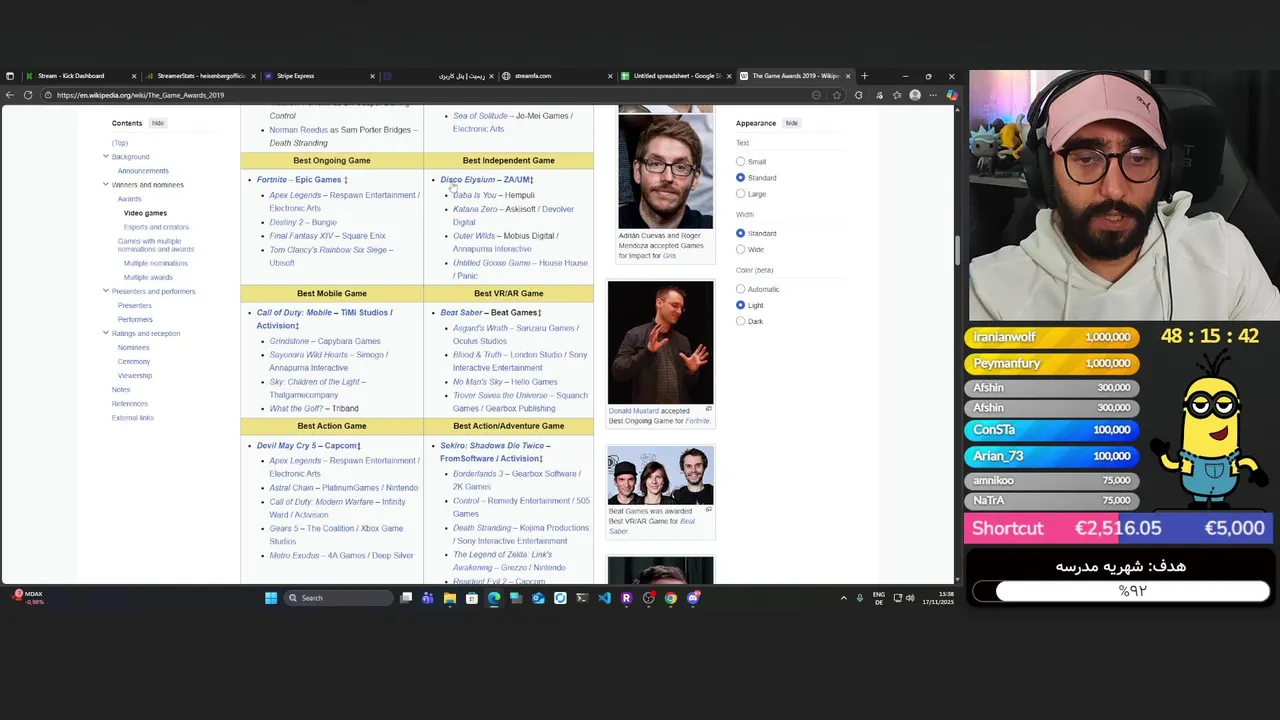This screenshot has width=1280, height=720.
Task: Collapse Ratings and reception section
Action: point(105,333)
